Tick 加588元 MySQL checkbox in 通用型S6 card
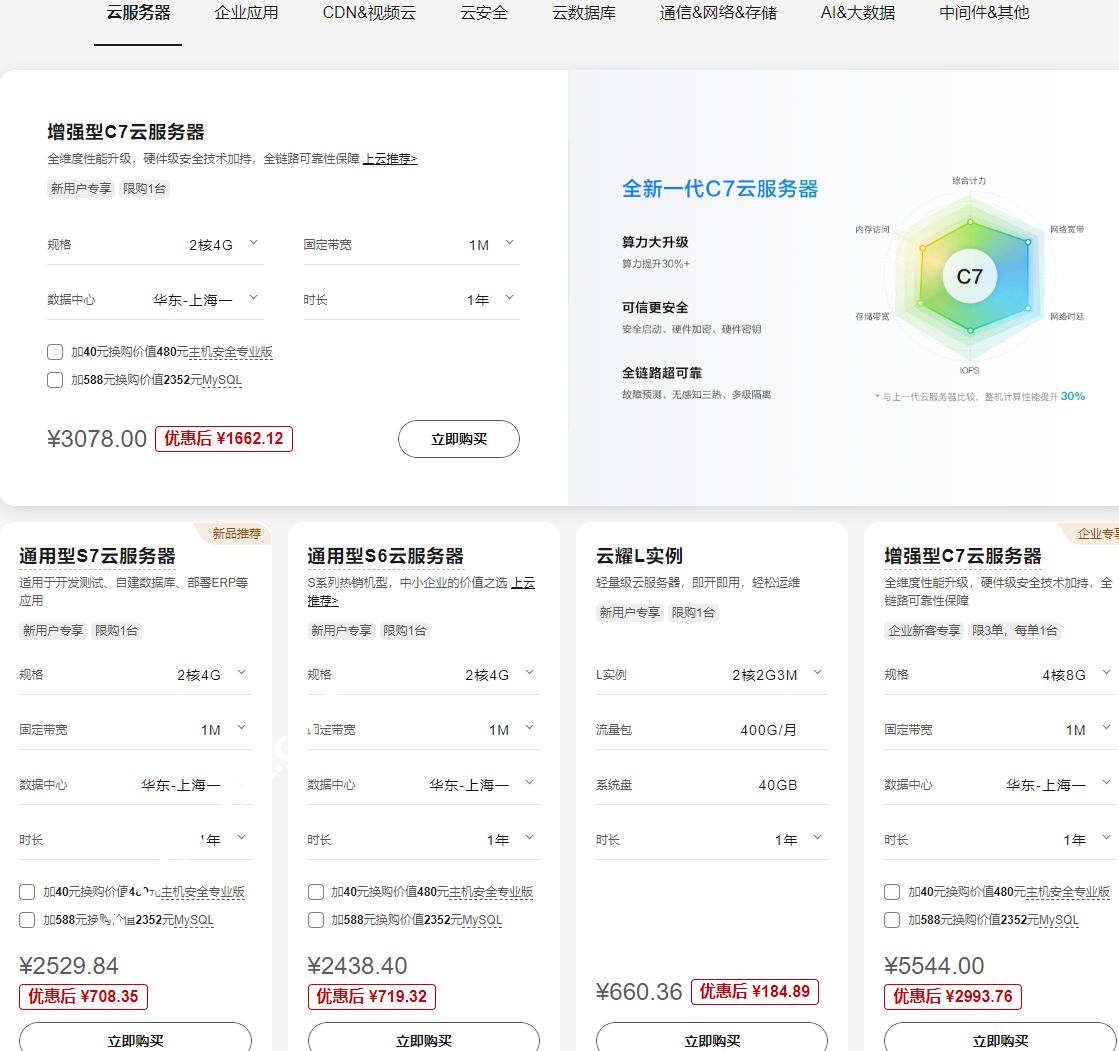The height and width of the screenshot is (1051, 1119). click(316, 920)
